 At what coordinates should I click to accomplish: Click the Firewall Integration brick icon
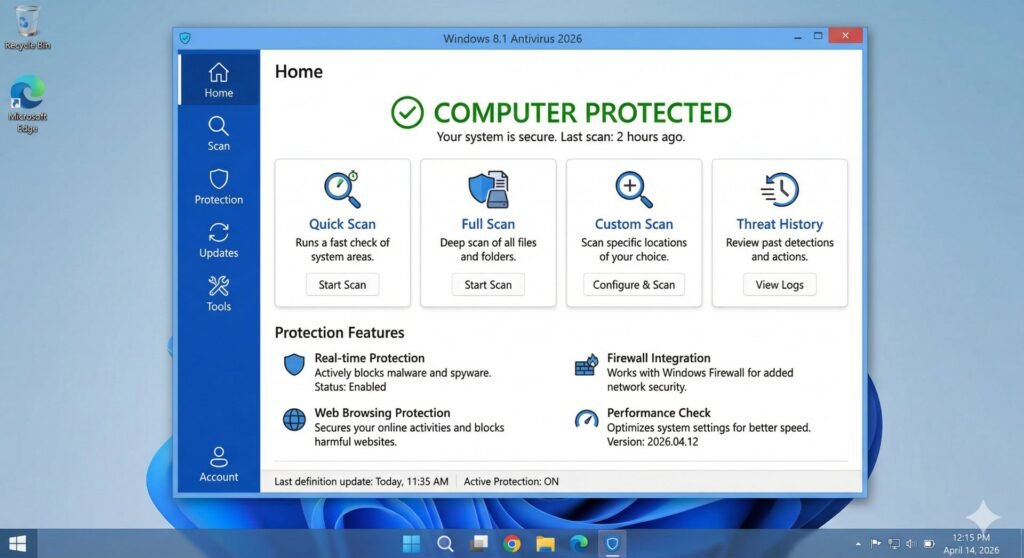click(586, 365)
